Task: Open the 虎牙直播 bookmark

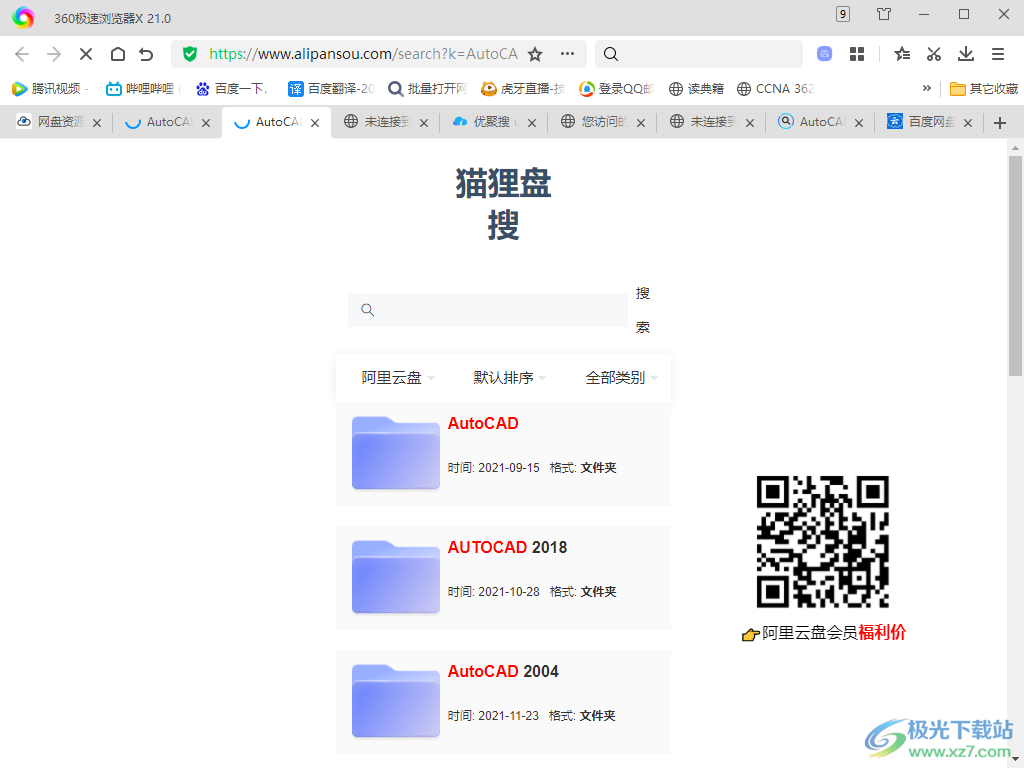Action: click(523, 89)
